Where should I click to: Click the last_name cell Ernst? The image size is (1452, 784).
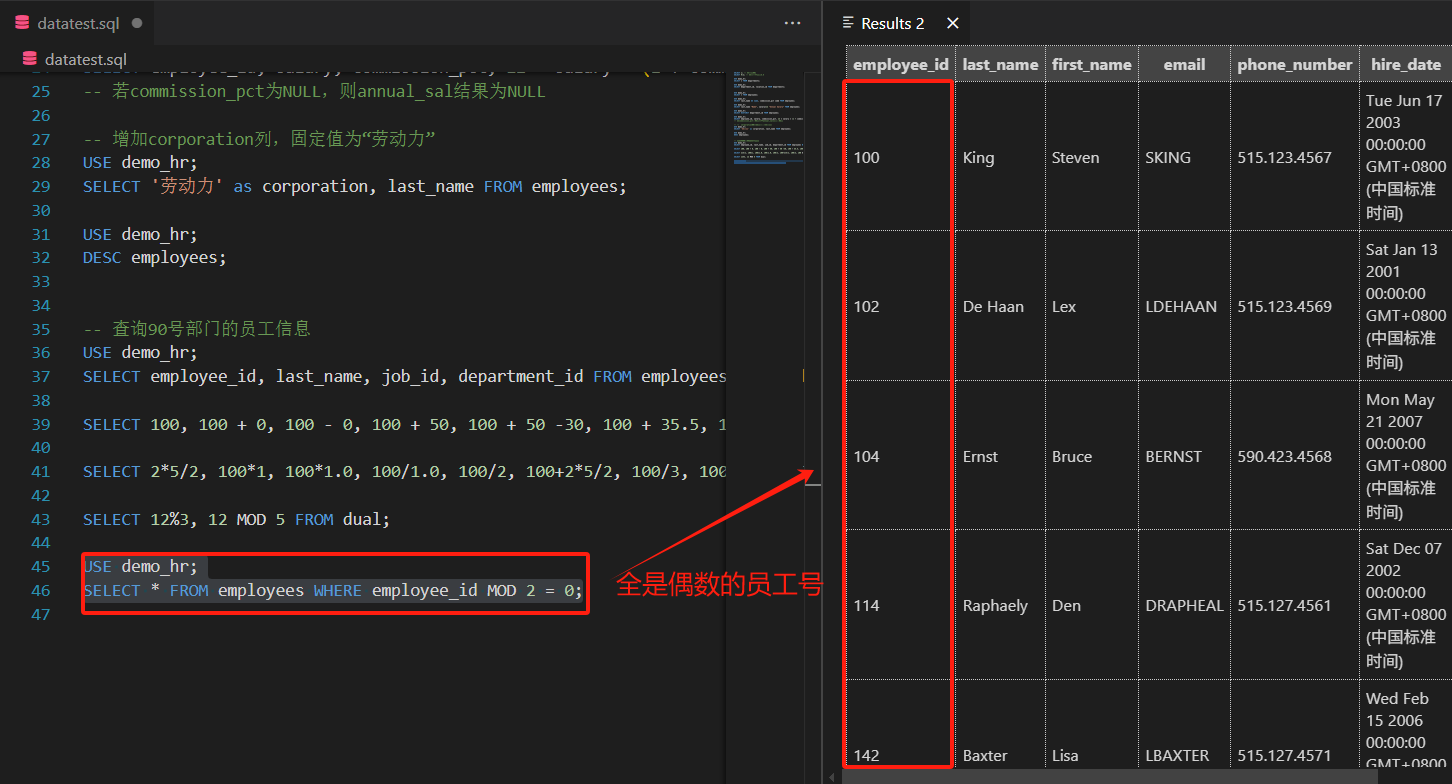pos(1000,456)
